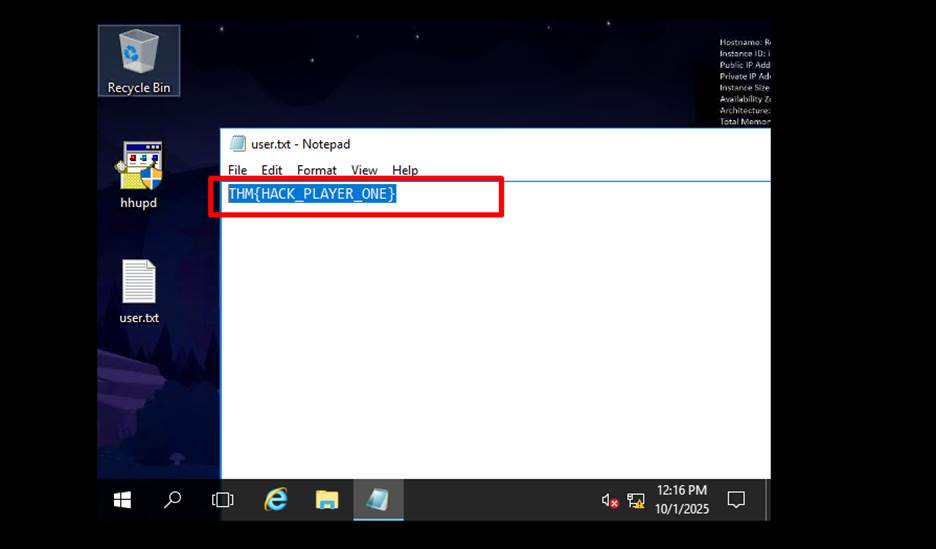Launch Internet Explorer from the taskbar
The height and width of the screenshot is (549, 936).
pyautogui.click(x=275, y=500)
